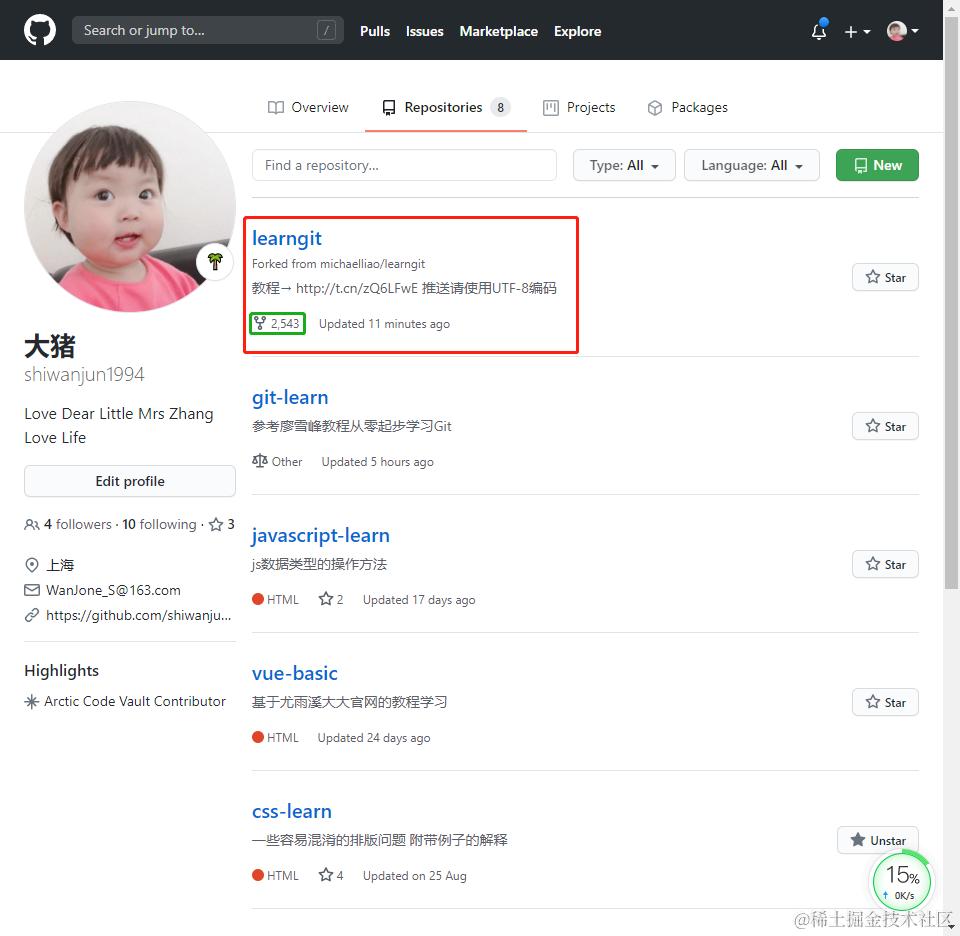The width and height of the screenshot is (960, 936).
Task: Click the Find a repository input
Action: pos(404,165)
